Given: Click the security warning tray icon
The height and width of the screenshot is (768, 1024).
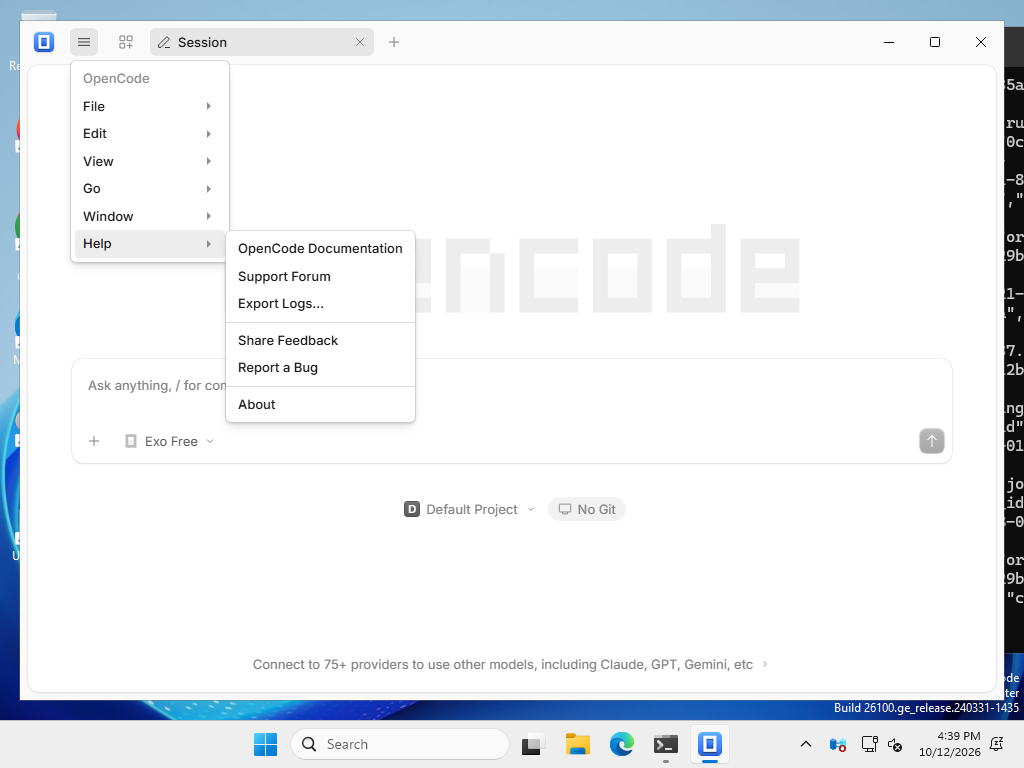Looking at the screenshot, I should click(x=838, y=744).
